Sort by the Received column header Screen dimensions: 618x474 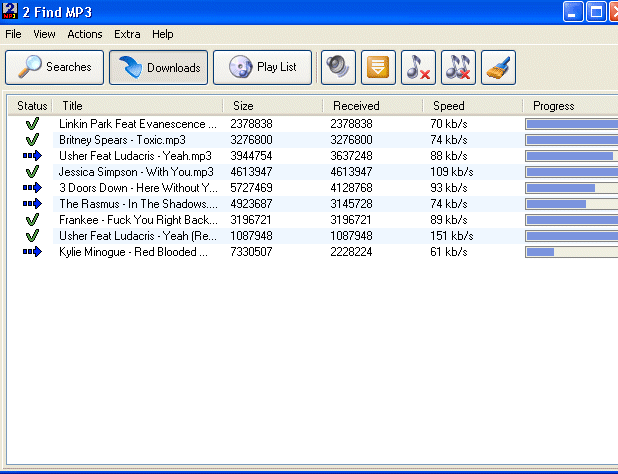[x=373, y=106]
